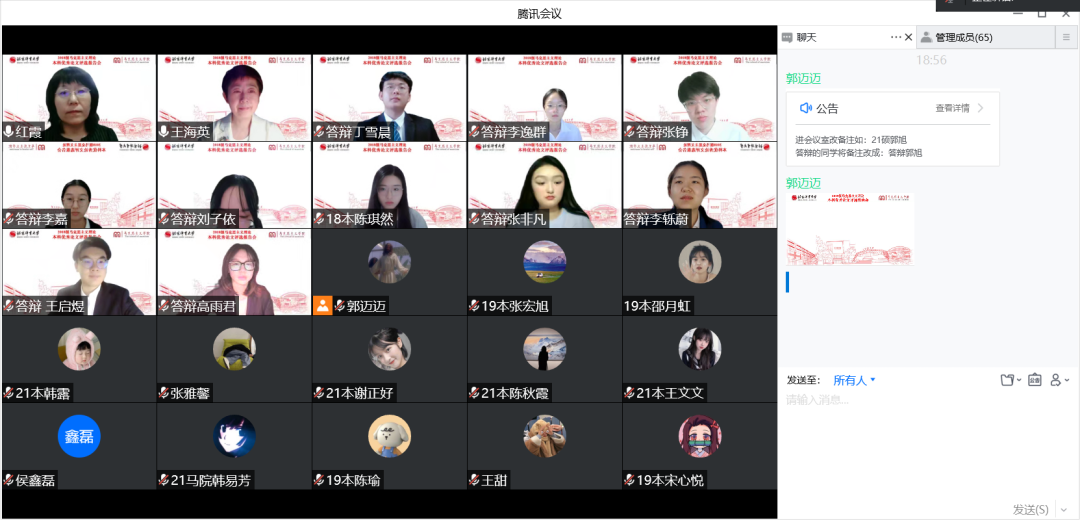Open the chat panel more options ellipsis
This screenshot has width=1080, height=520.
(896, 37)
